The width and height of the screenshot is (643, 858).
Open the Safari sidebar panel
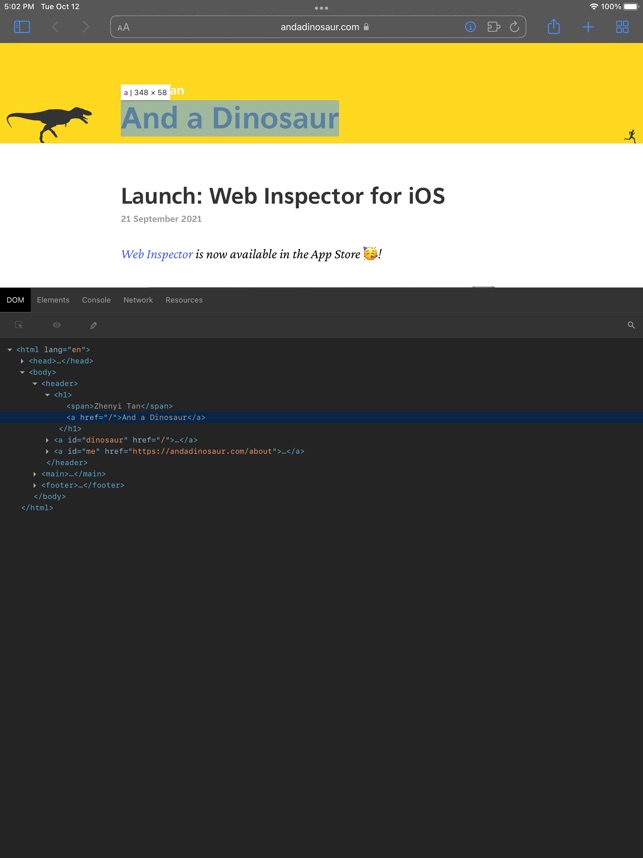point(22,27)
